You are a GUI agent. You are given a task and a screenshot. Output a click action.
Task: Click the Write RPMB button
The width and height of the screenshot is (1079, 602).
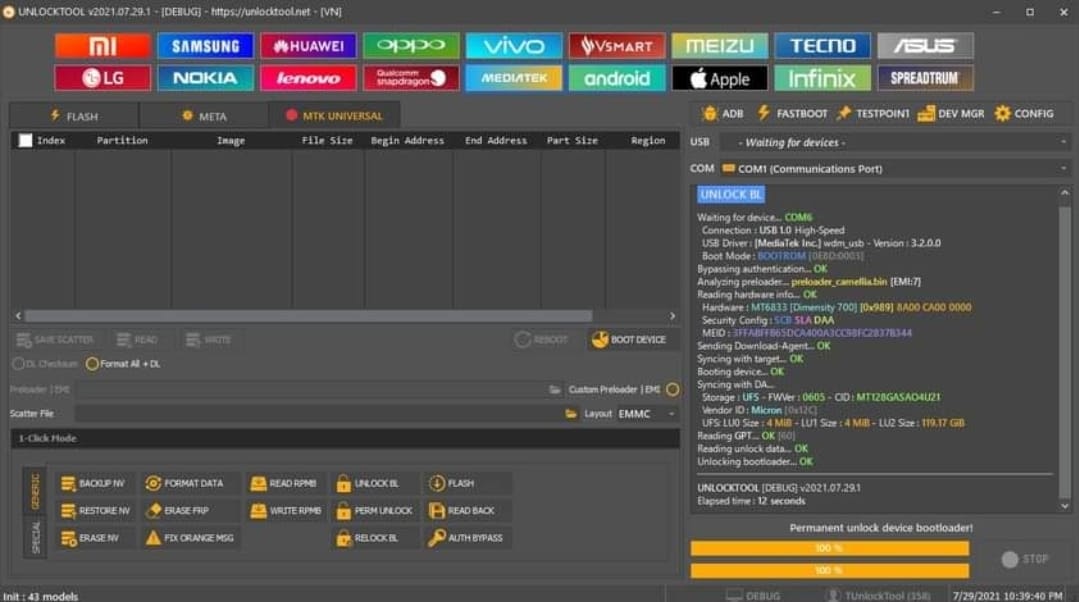coord(286,510)
